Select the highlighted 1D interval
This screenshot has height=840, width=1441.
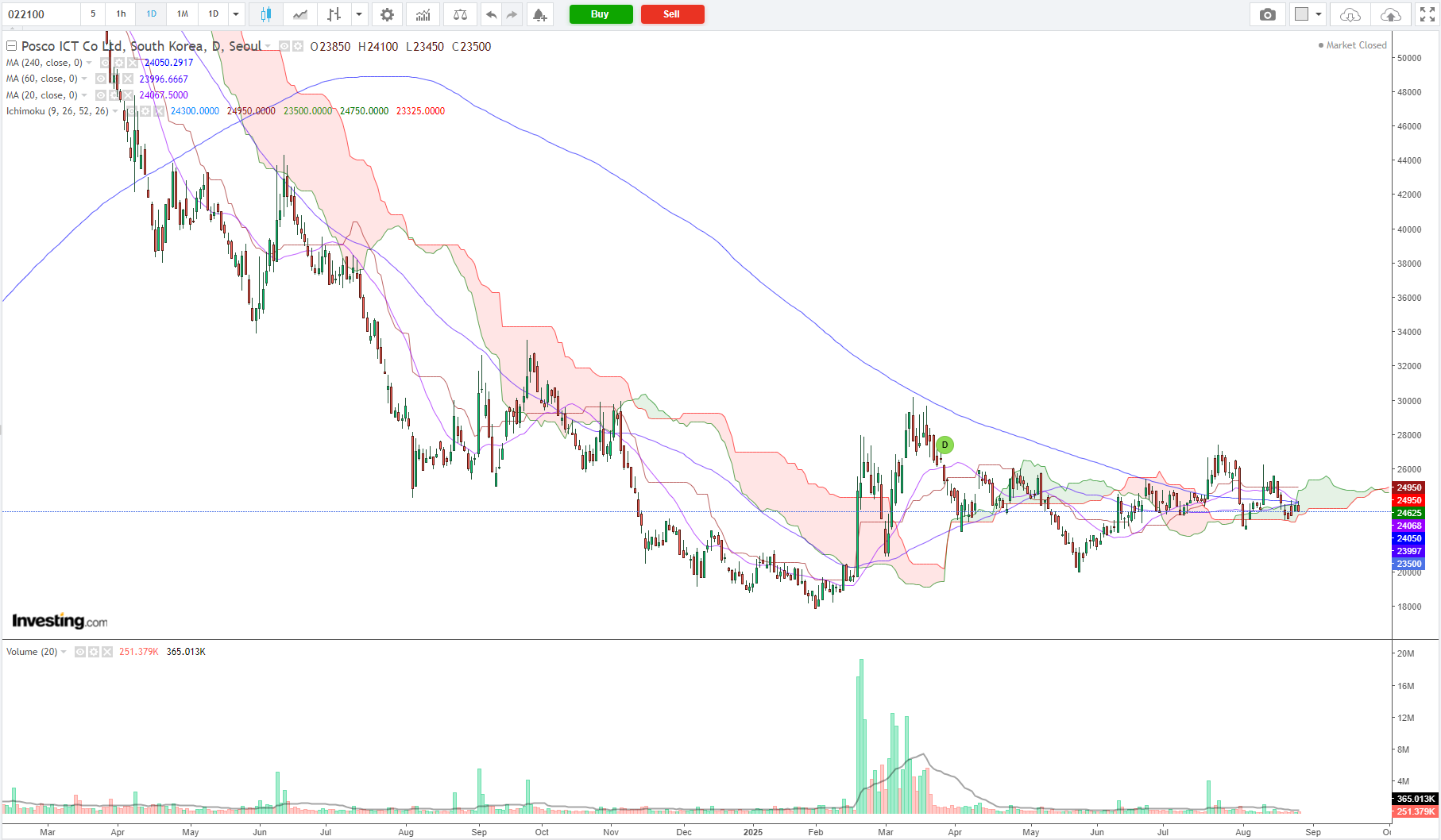click(151, 14)
